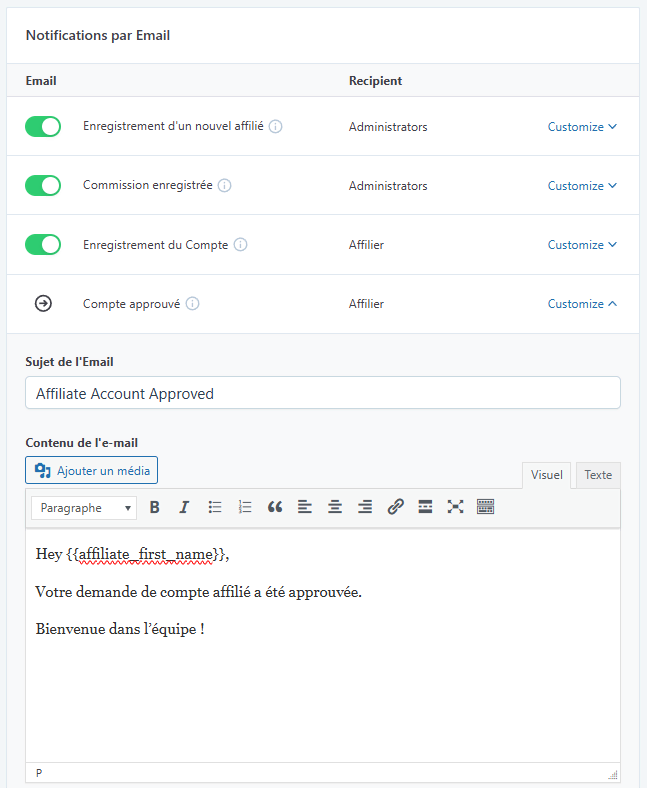Screen dimensions: 647x788
Task: Switch to the Texte editor tab
Action: click(x=598, y=475)
